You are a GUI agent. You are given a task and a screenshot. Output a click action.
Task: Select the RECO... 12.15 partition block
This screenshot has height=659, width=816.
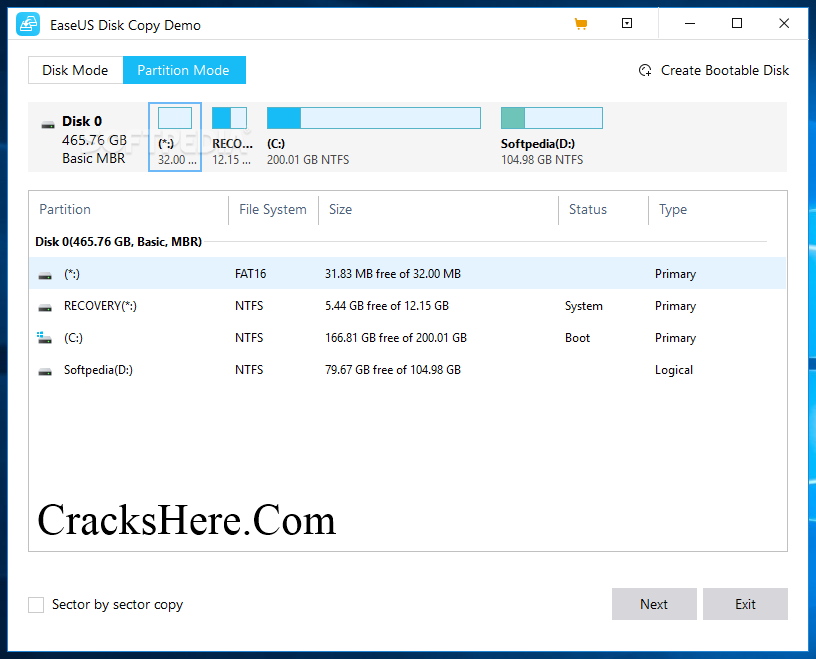click(x=232, y=137)
